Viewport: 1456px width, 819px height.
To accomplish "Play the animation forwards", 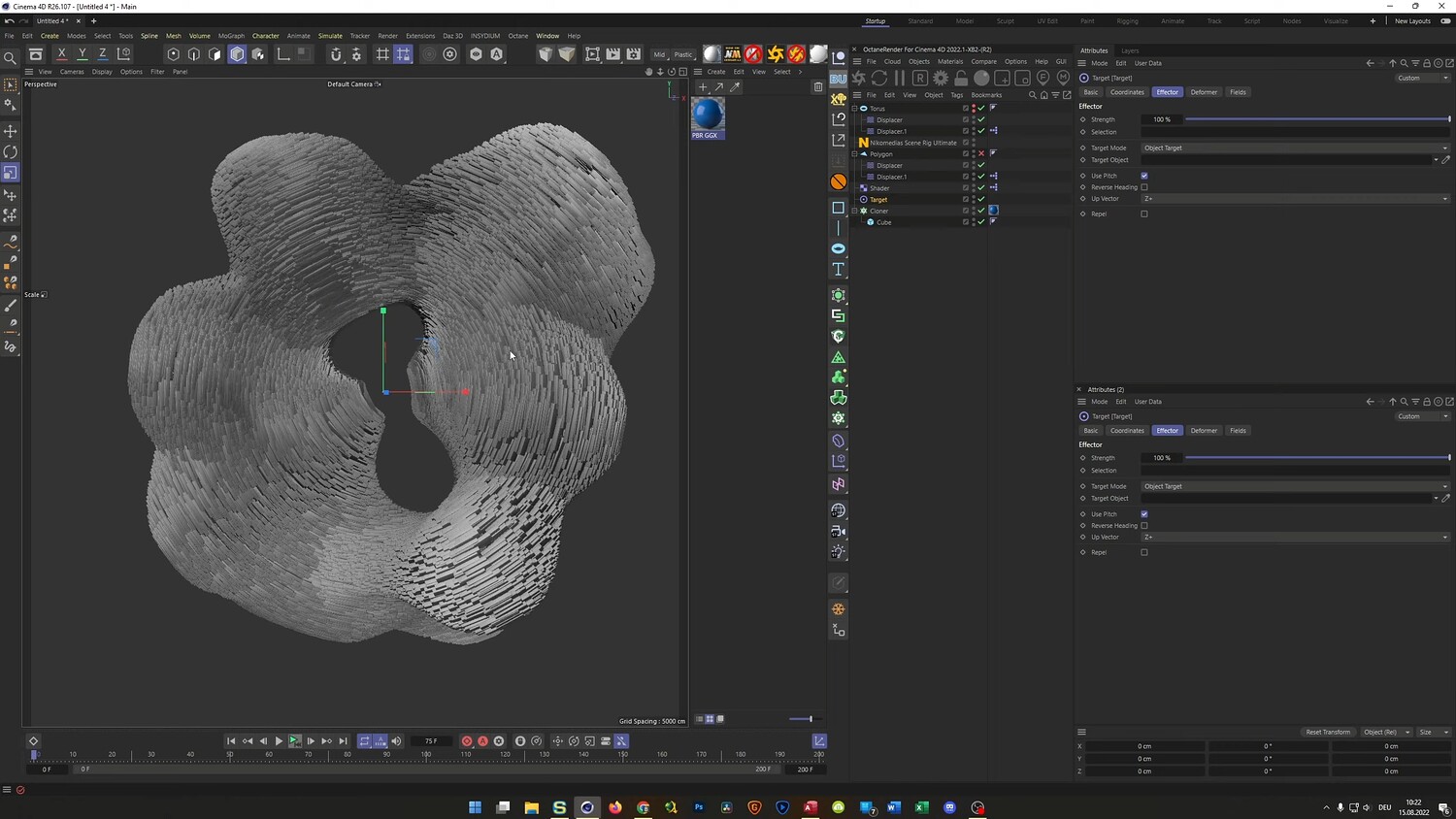I will (279, 741).
